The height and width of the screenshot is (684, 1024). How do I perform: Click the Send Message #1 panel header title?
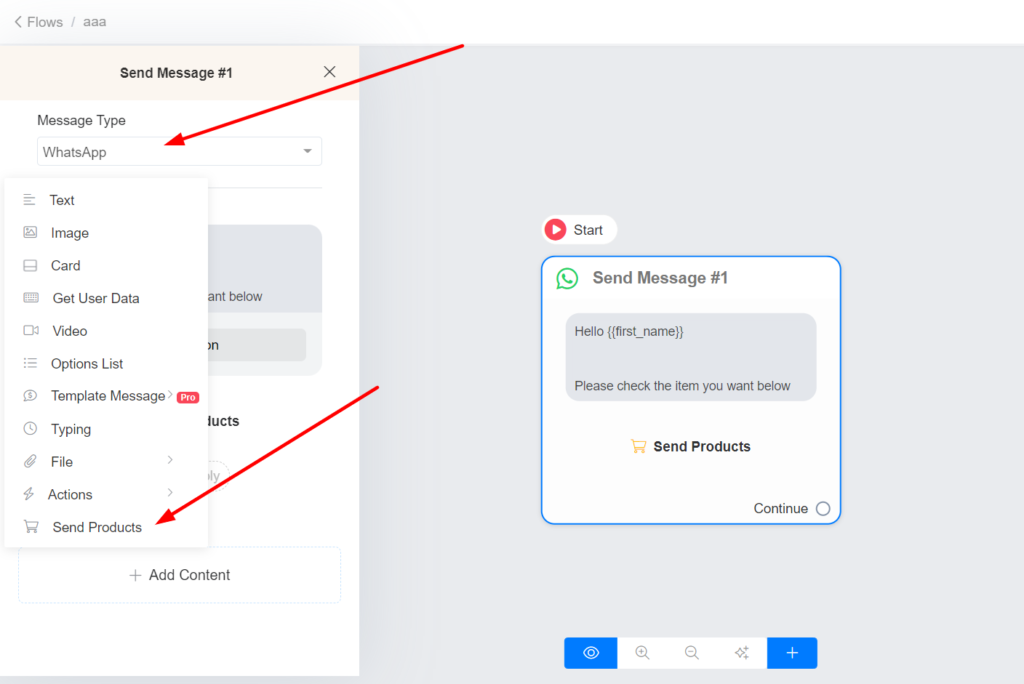[176, 73]
